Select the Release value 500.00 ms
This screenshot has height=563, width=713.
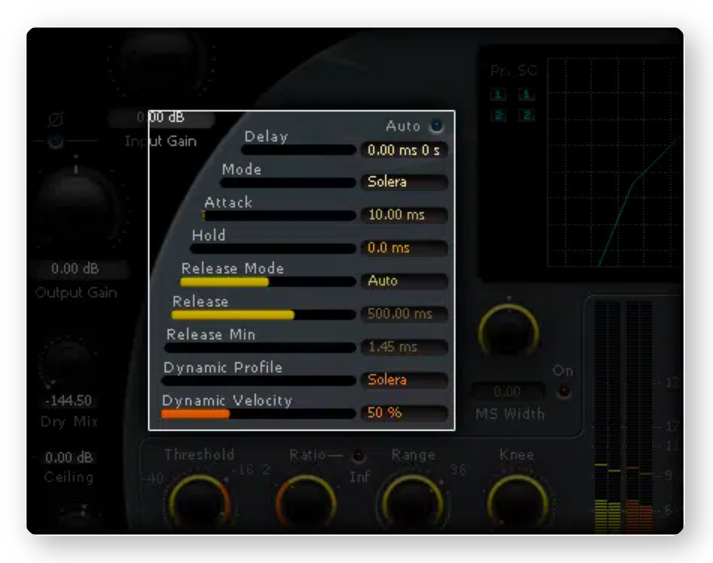click(404, 314)
